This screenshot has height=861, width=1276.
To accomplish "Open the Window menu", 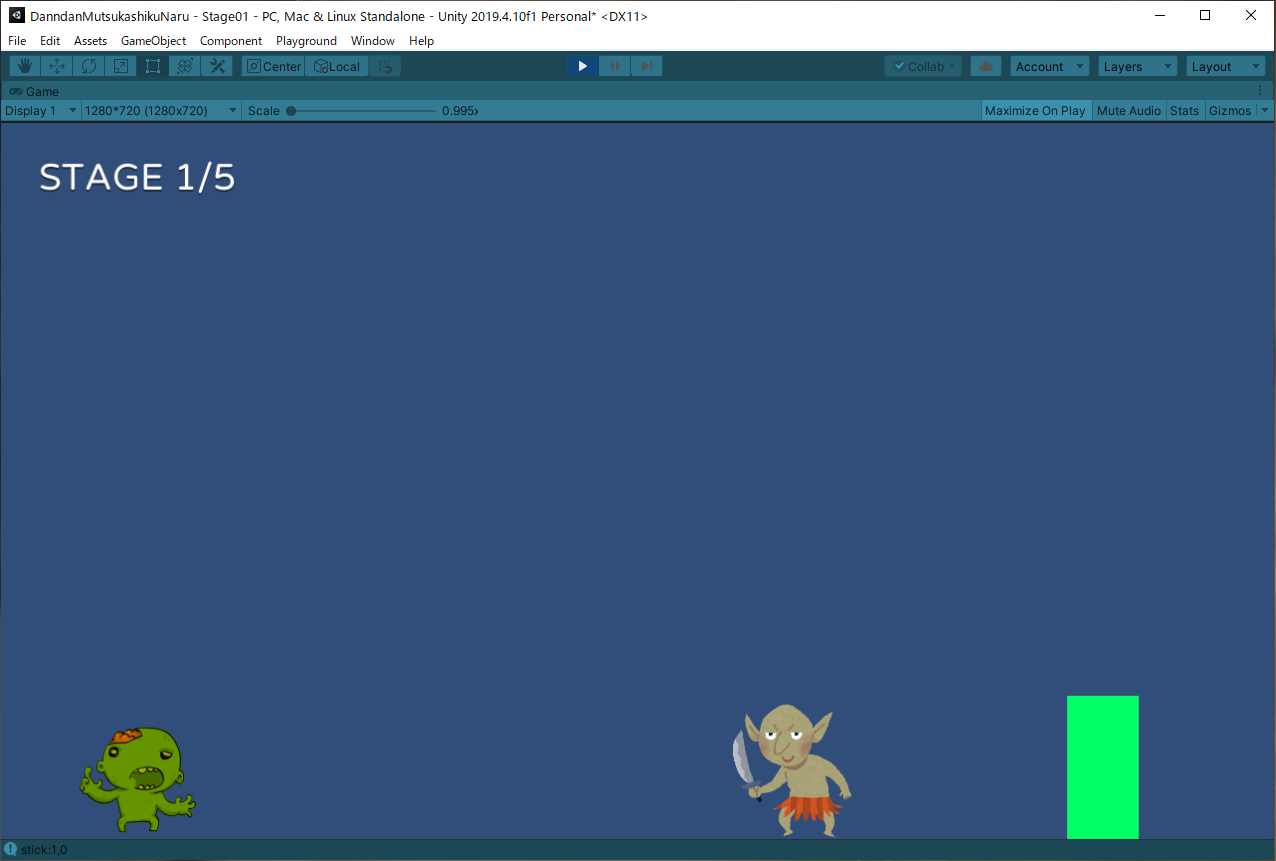I will click(x=372, y=41).
